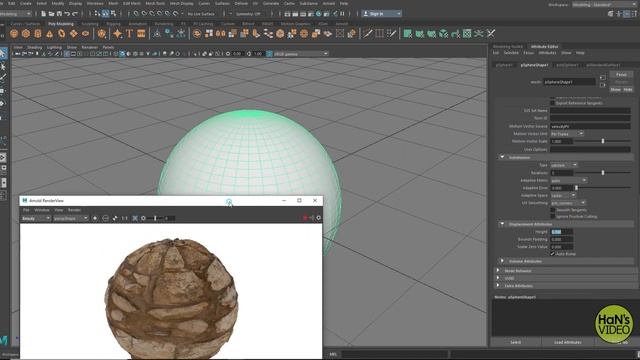This screenshot has height=360, width=640.
Task: Toggle Attribute Editor sidebar icon top-right
Action: [627, 13]
